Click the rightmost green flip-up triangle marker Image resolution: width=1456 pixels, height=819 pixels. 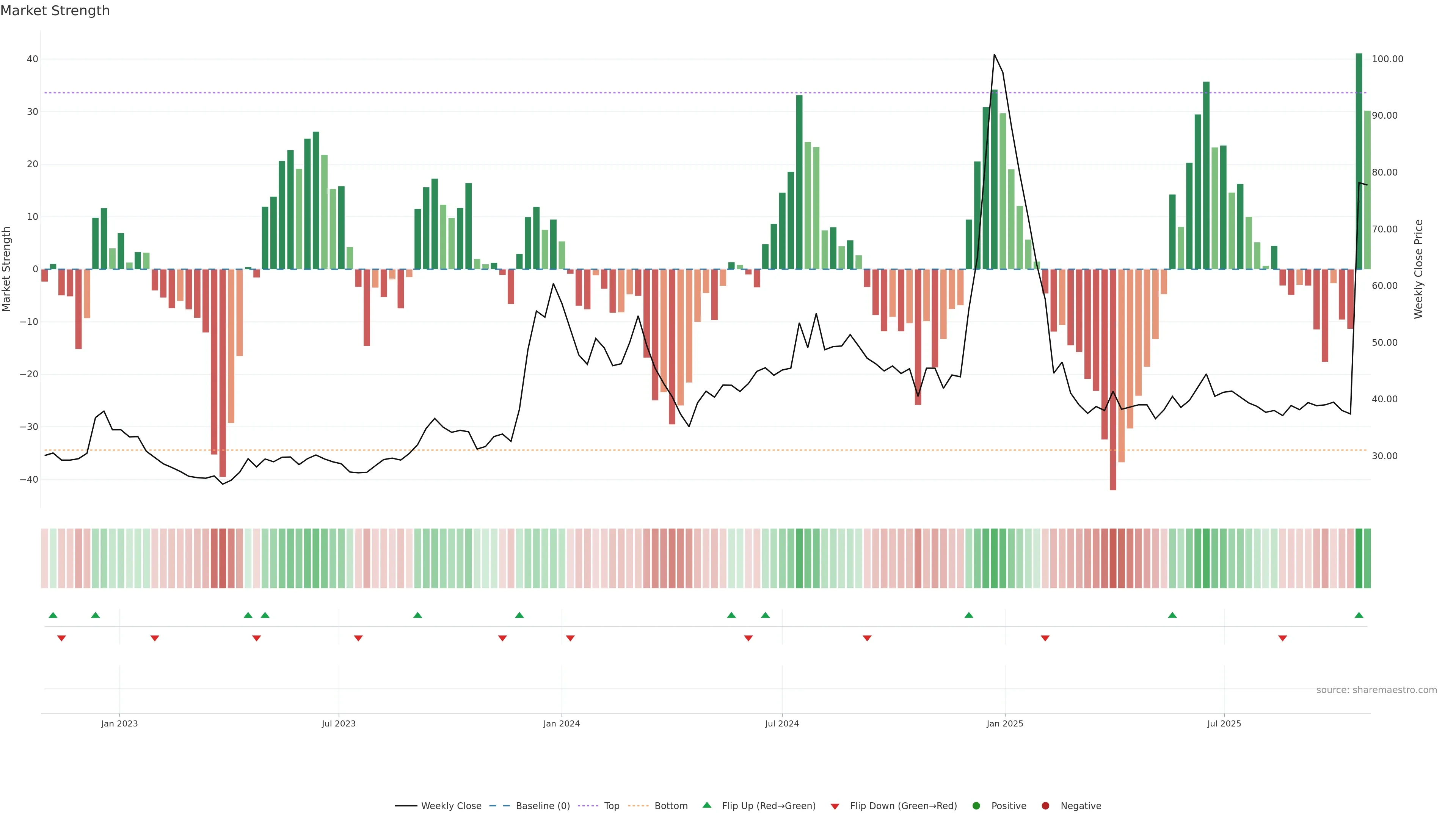1359,615
